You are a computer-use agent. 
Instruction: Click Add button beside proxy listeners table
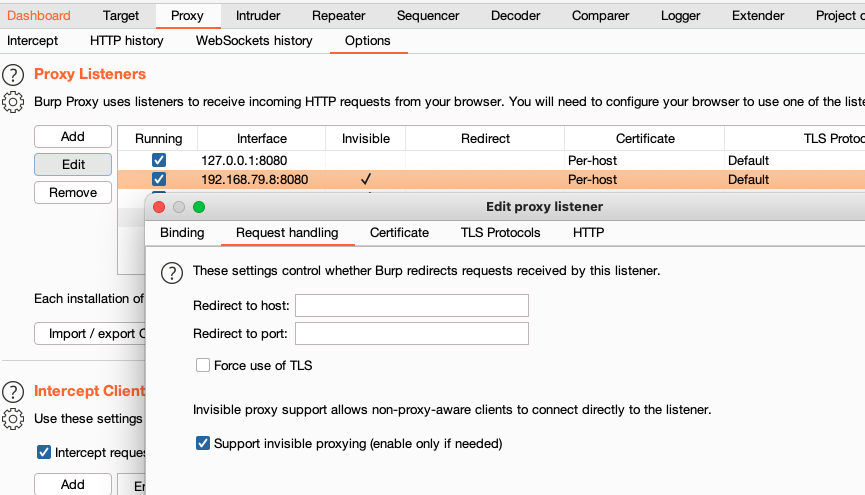pyautogui.click(x=73, y=136)
